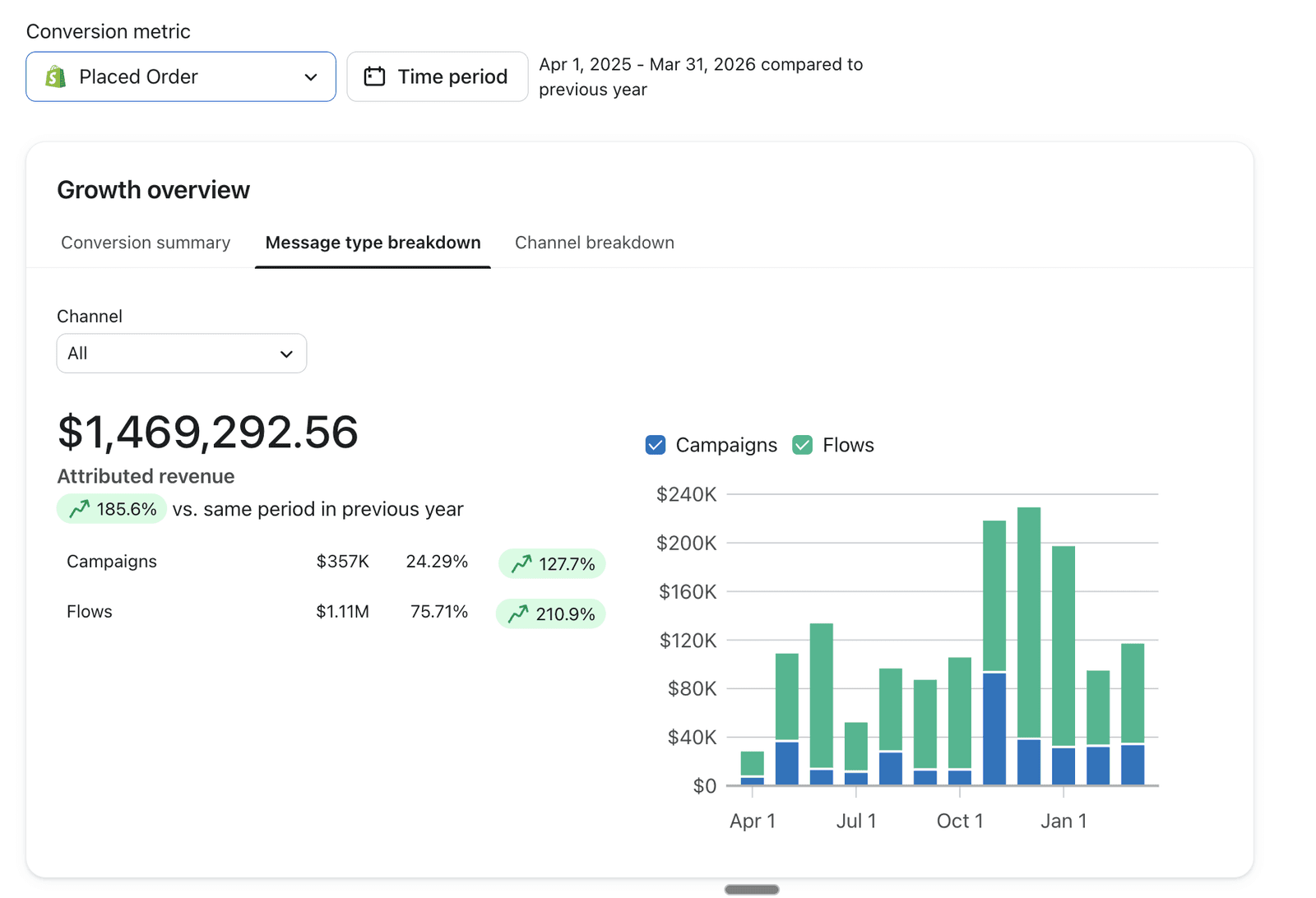Viewport: 1316px width, 898px height.
Task: Uncheck the Campaigns legend checkbox
Action: [656, 445]
